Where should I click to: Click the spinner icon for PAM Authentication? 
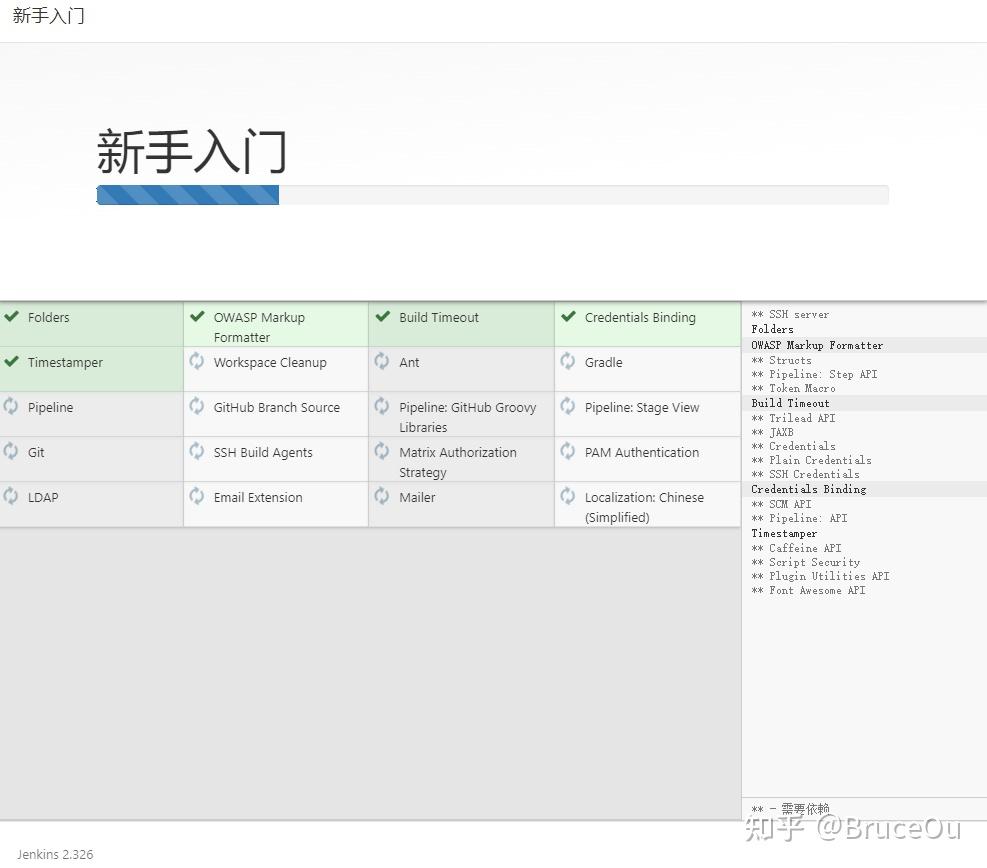tap(568, 451)
